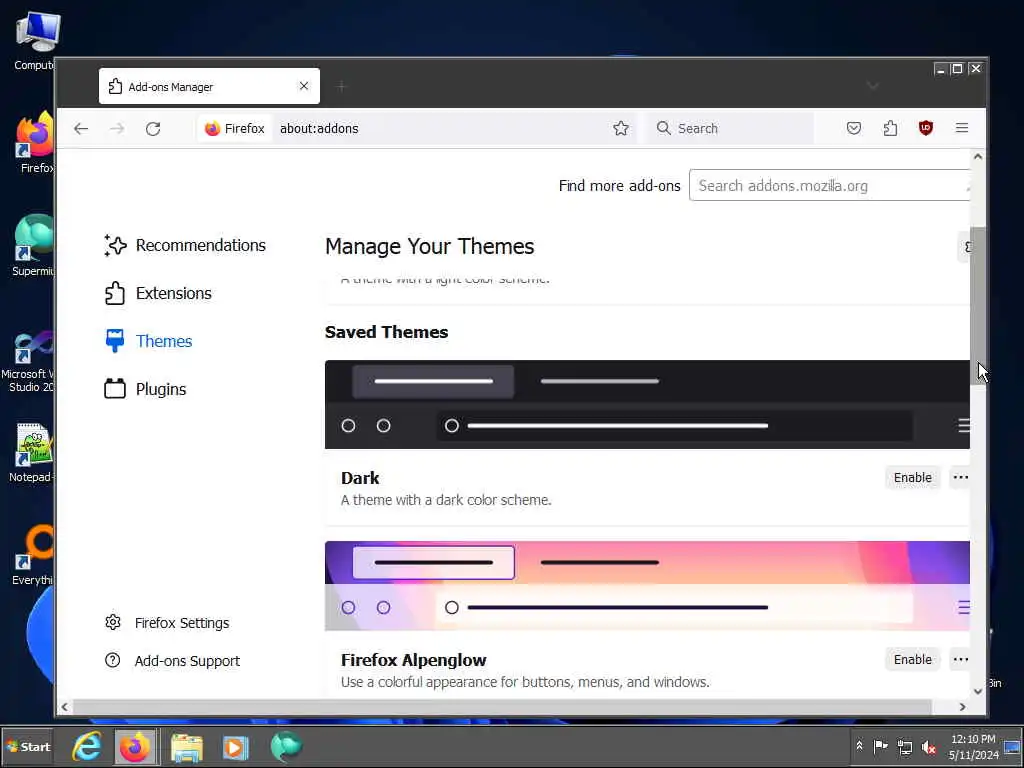Launch Internet Explorer from taskbar
Image resolution: width=1024 pixels, height=768 pixels.
86,746
